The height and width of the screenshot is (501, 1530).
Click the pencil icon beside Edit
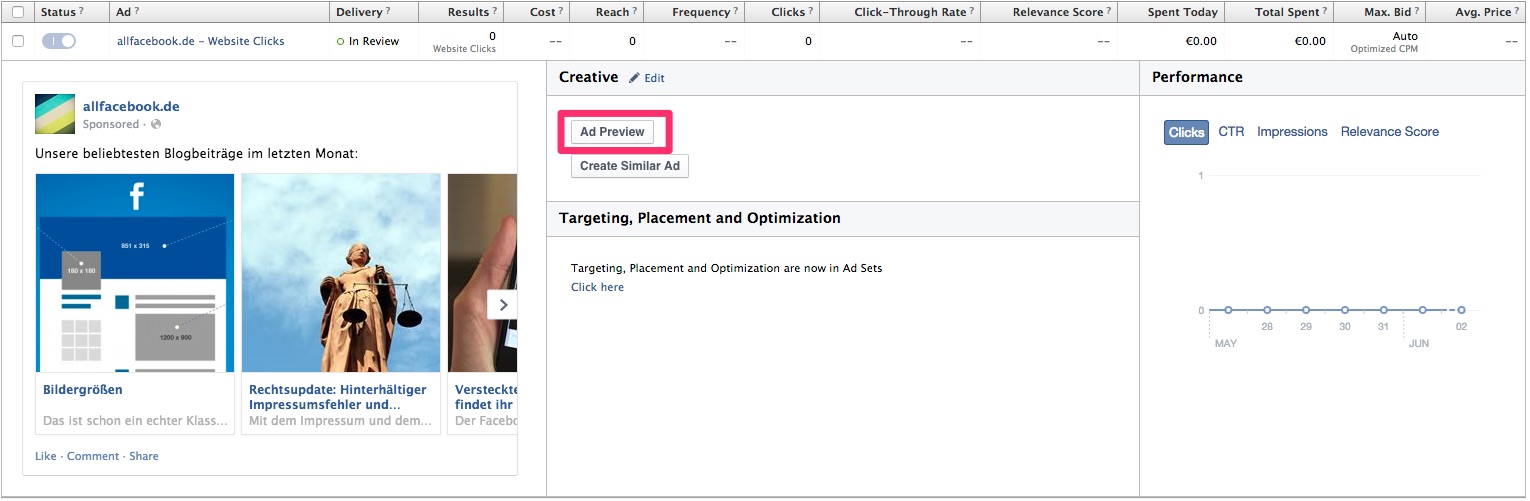(x=634, y=77)
